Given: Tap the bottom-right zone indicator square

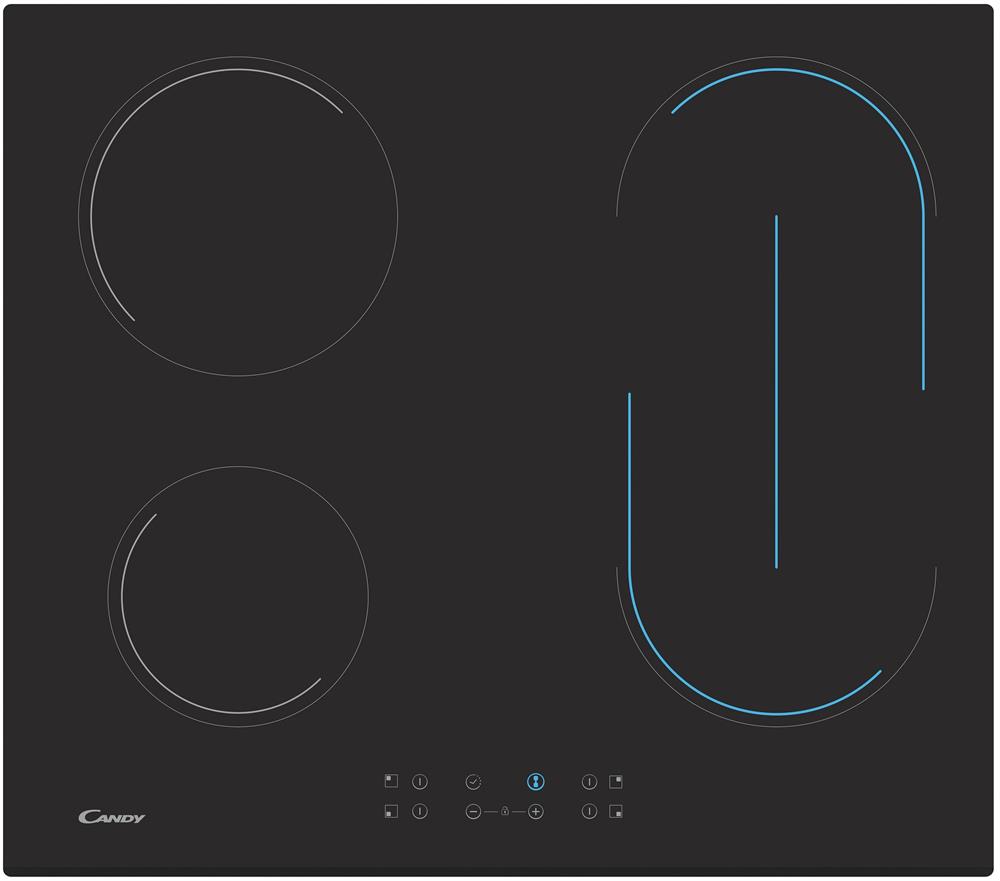Looking at the screenshot, I should coord(616,812).
